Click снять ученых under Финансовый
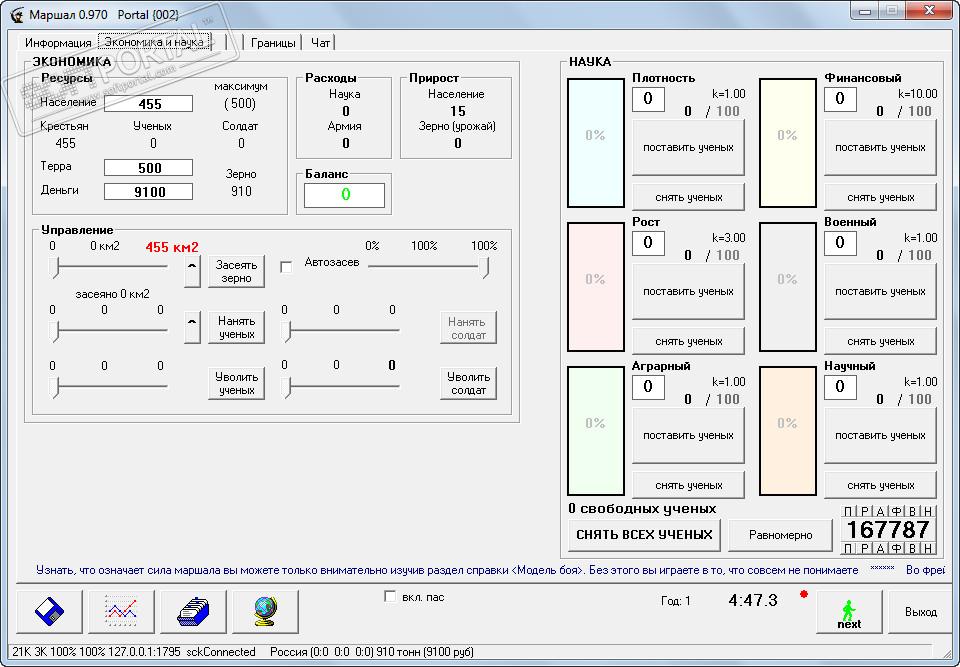The image size is (960, 667). click(x=880, y=197)
